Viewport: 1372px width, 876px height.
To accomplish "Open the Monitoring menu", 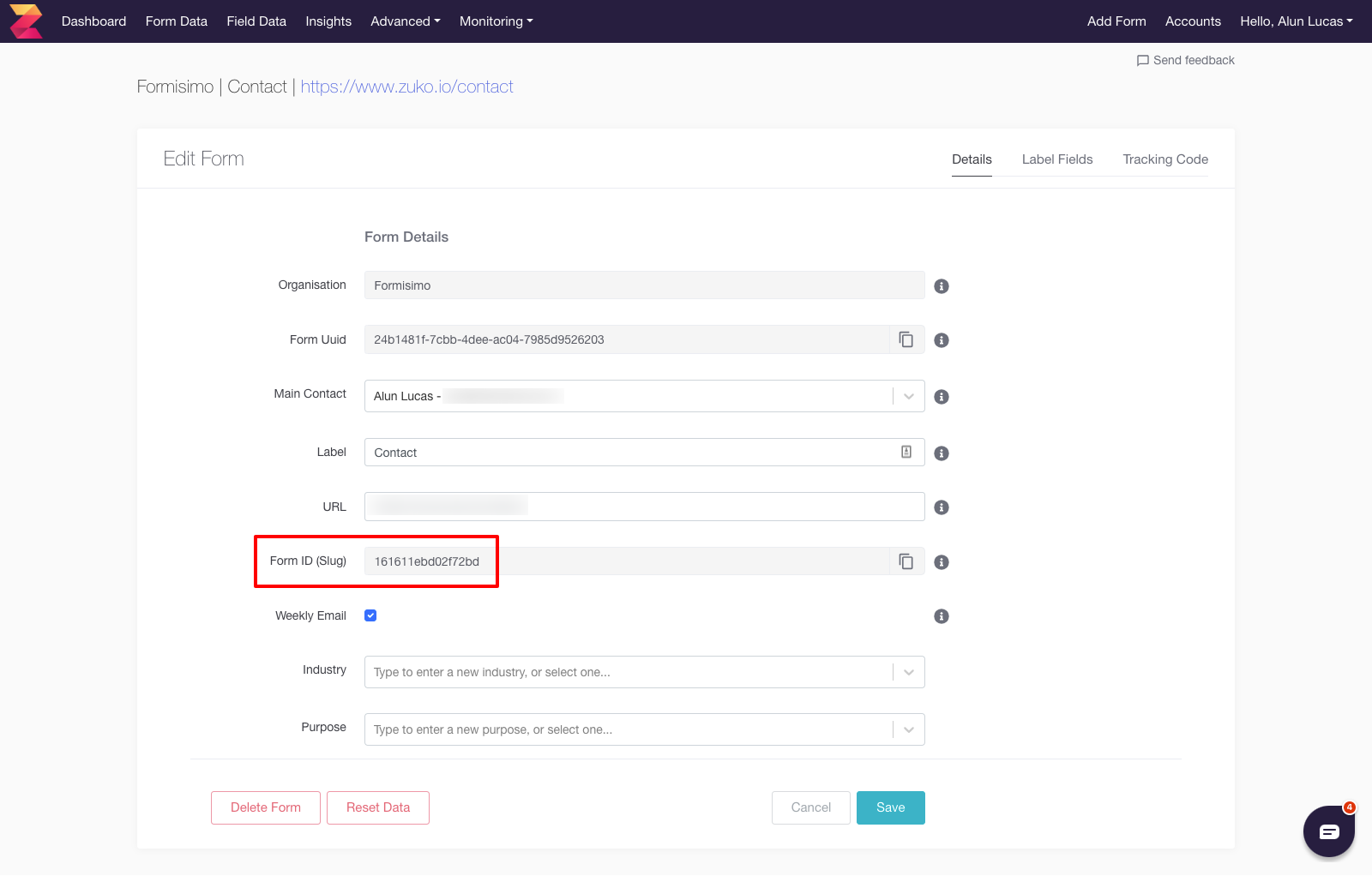I will [x=496, y=21].
